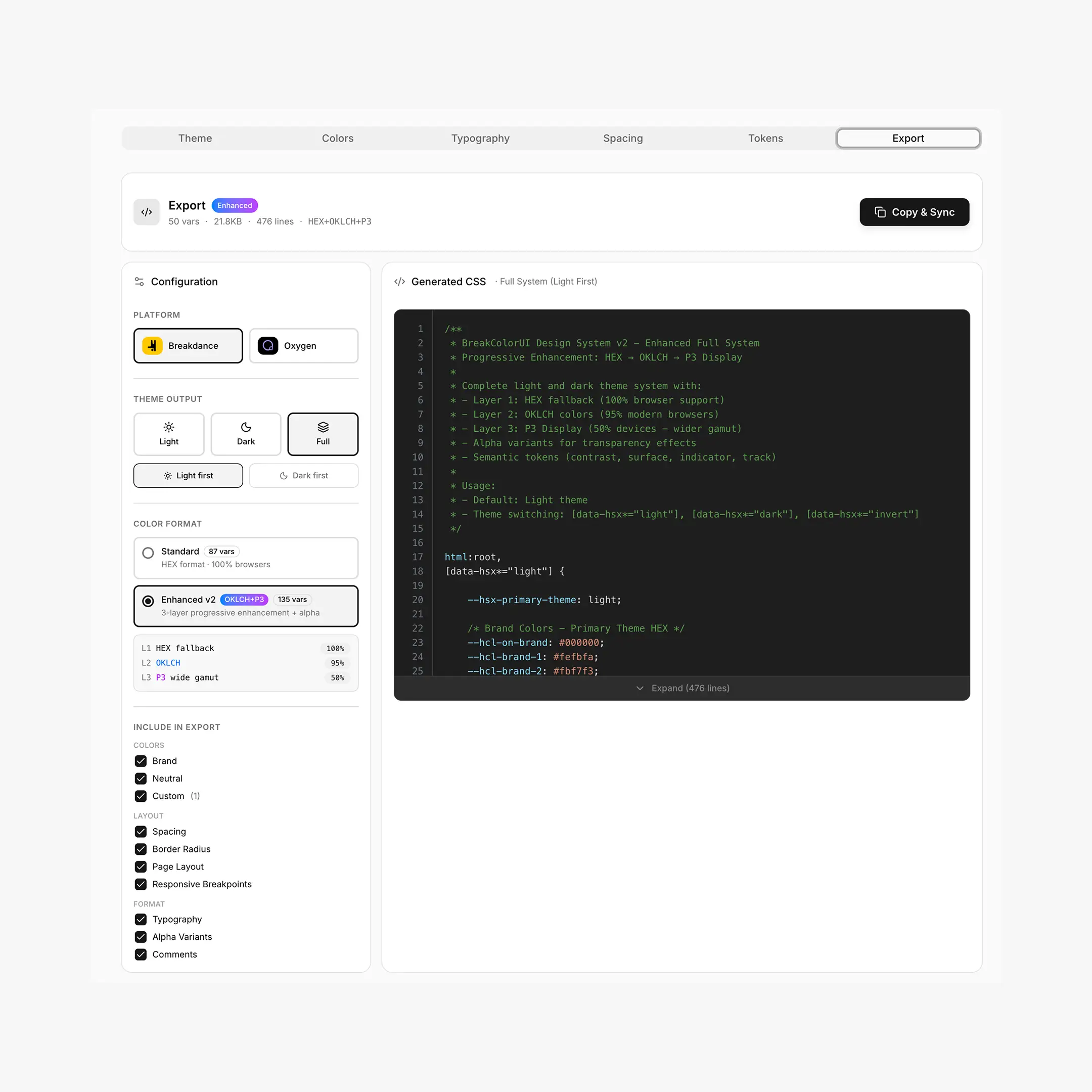This screenshot has height=1092, width=1092.
Task: Click the --hsx-primary-theme line
Action: point(544,600)
